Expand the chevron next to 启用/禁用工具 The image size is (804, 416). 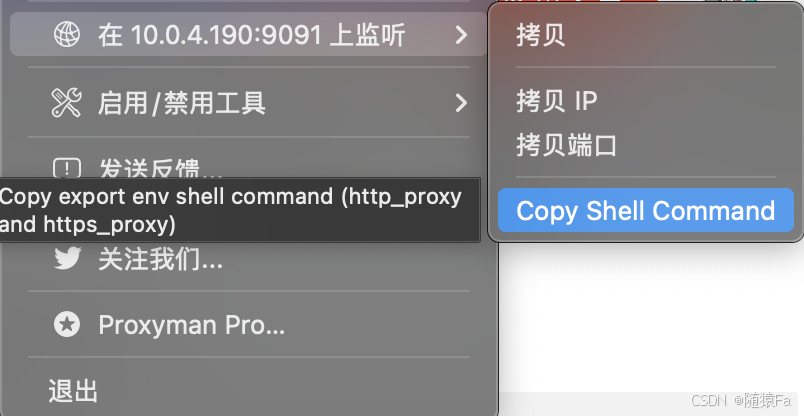[461, 103]
